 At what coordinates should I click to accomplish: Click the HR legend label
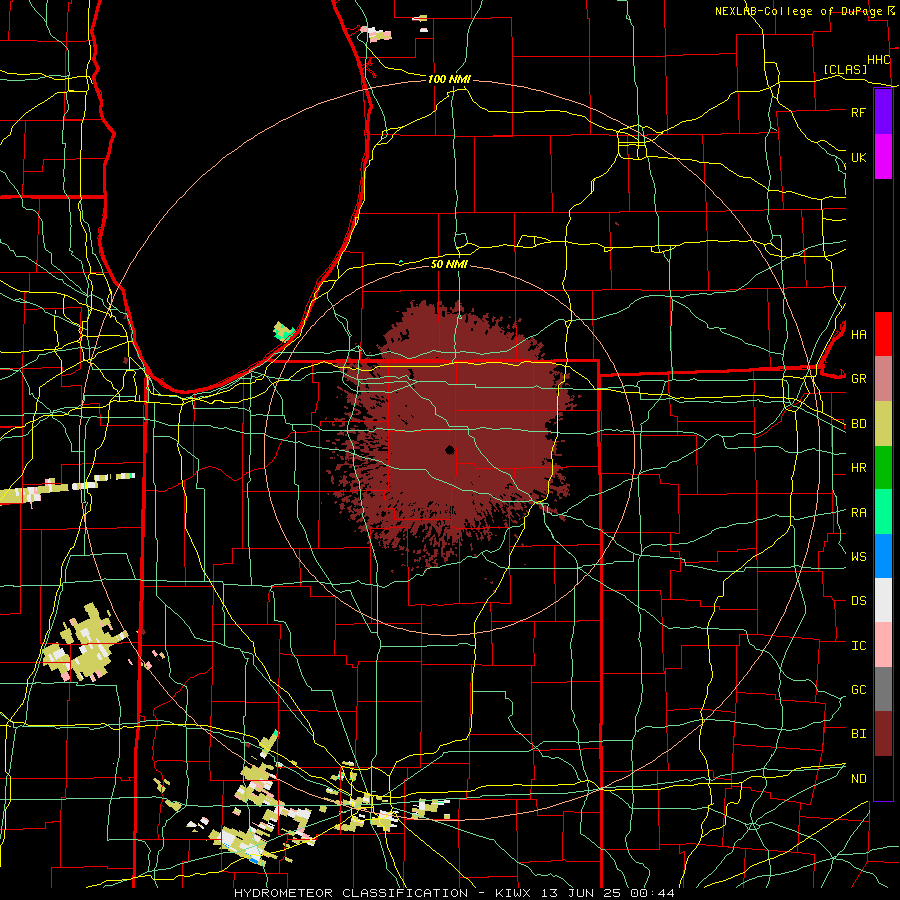tap(858, 468)
